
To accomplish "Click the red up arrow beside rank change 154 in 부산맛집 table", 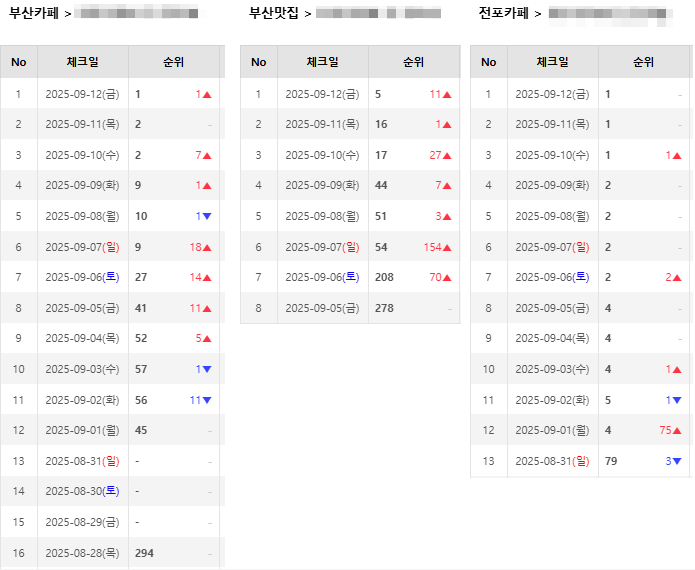I will click(x=447, y=248).
